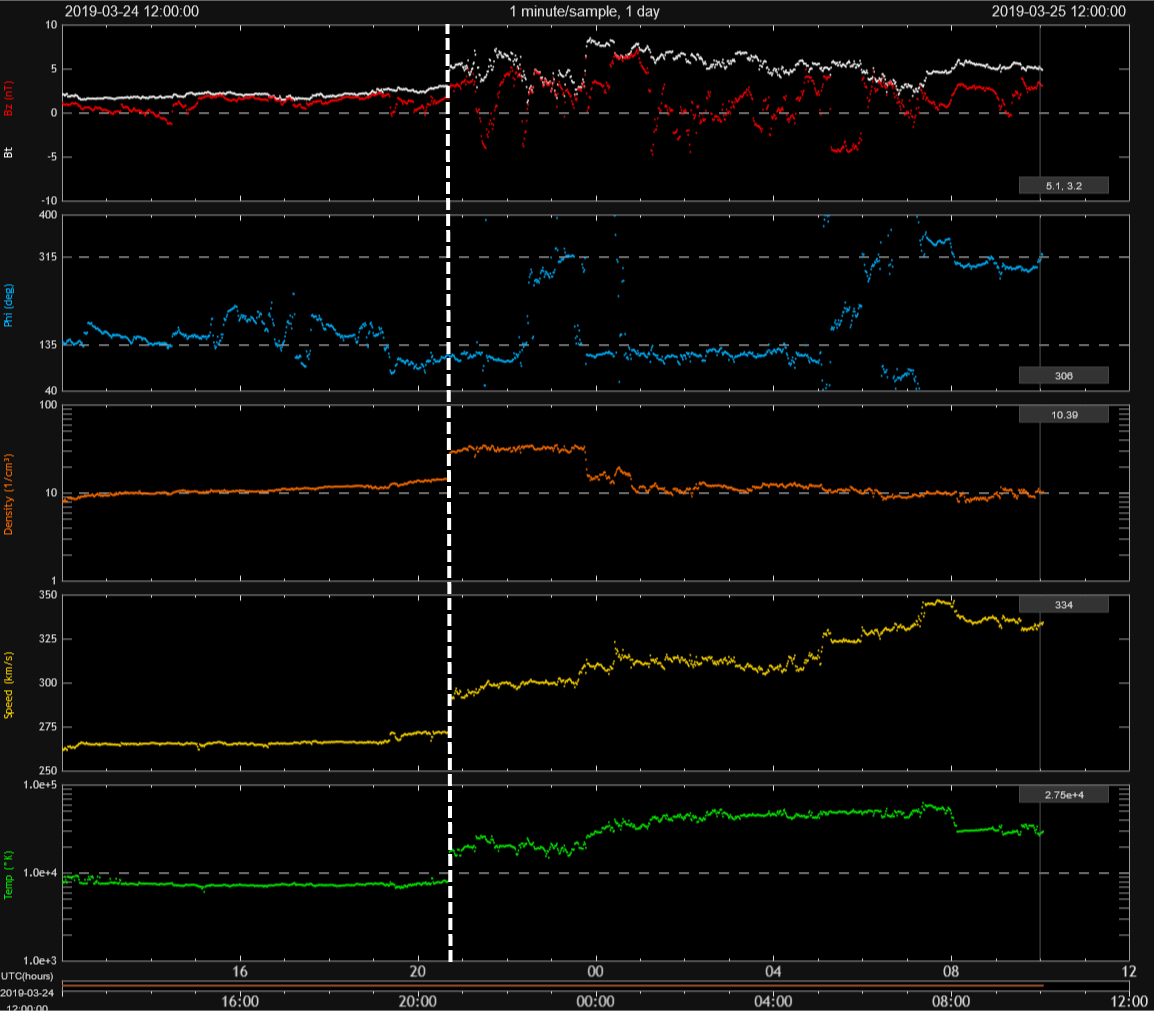Viewport: 1154px width, 1011px height.
Task: Click the end date 2019-03-25 12:00:00 label
Action: click(1059, 11)
